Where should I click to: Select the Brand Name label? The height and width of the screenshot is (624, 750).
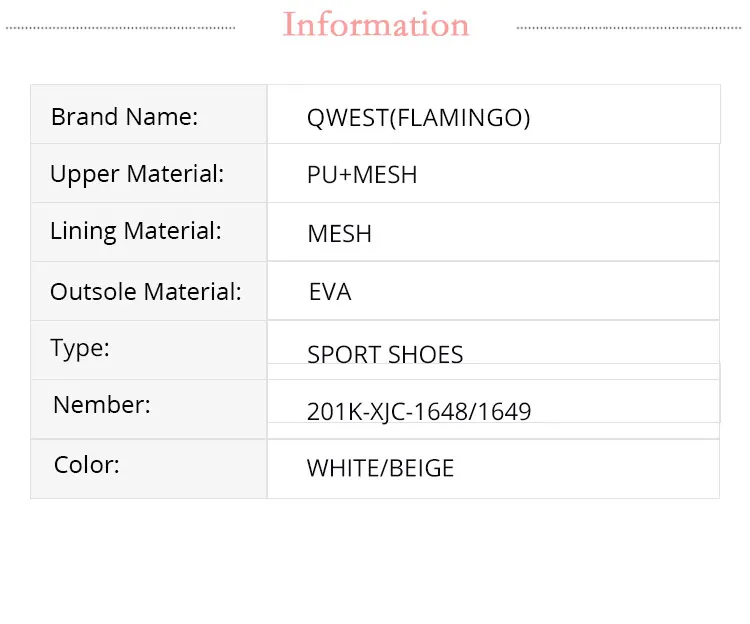point(125,117)
